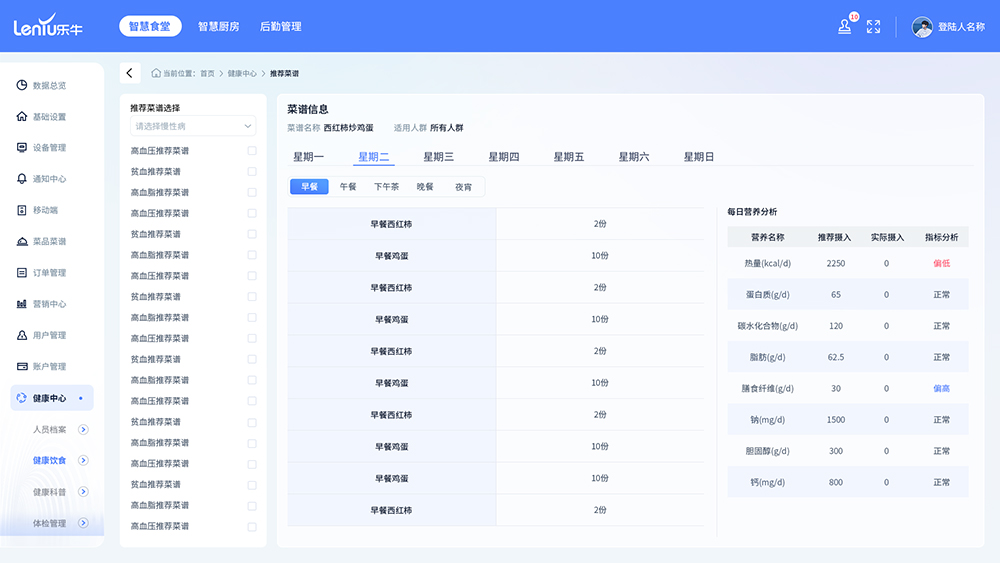Select the 早餐 meal button
1000x563 pixels.
(309, 187)
